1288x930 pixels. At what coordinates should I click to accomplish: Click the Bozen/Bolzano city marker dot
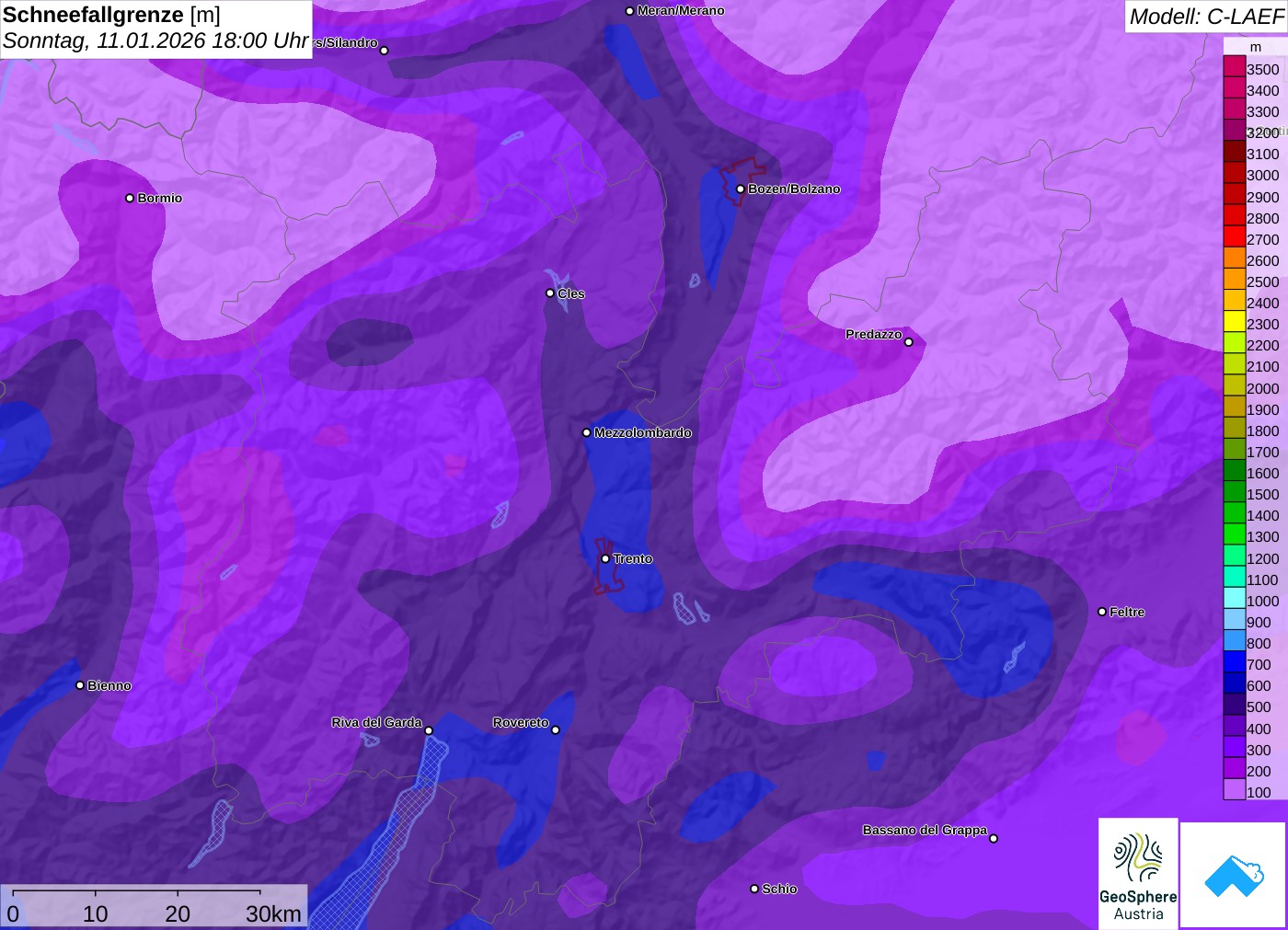pos(740,189)
